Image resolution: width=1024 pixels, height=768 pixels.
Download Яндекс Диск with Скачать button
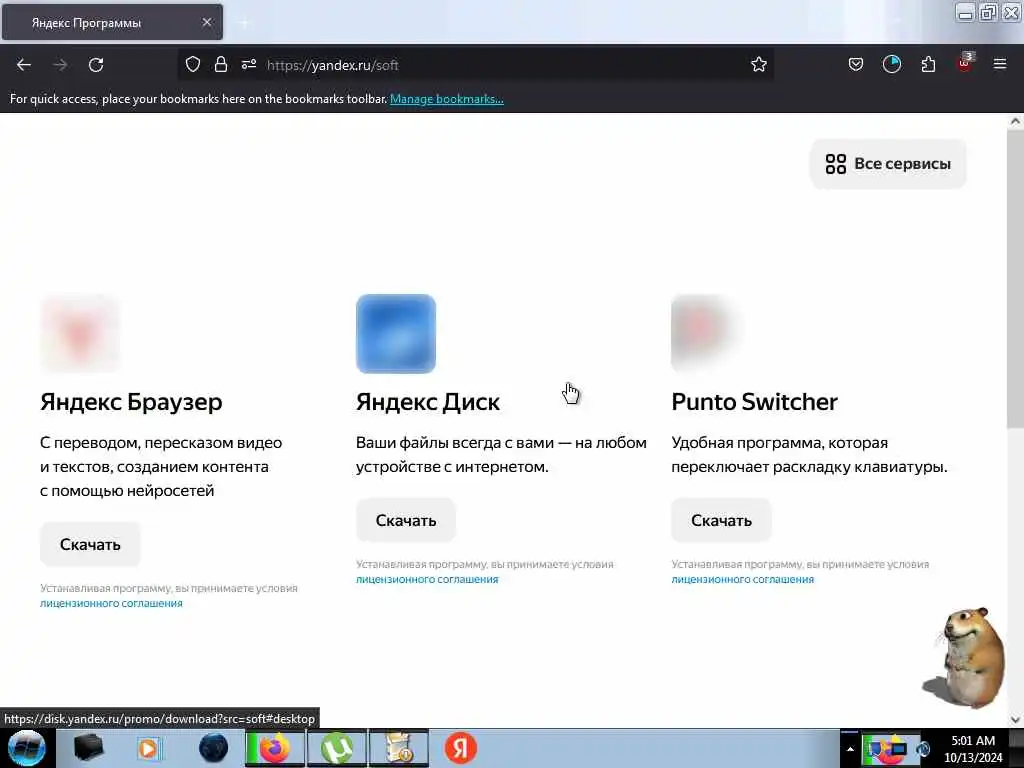click(406, 520)
